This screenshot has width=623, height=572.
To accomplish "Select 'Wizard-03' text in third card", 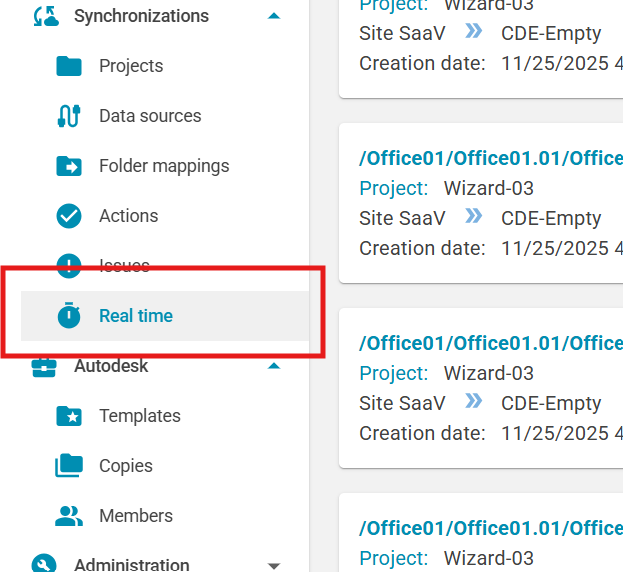I will click(489, 373).
